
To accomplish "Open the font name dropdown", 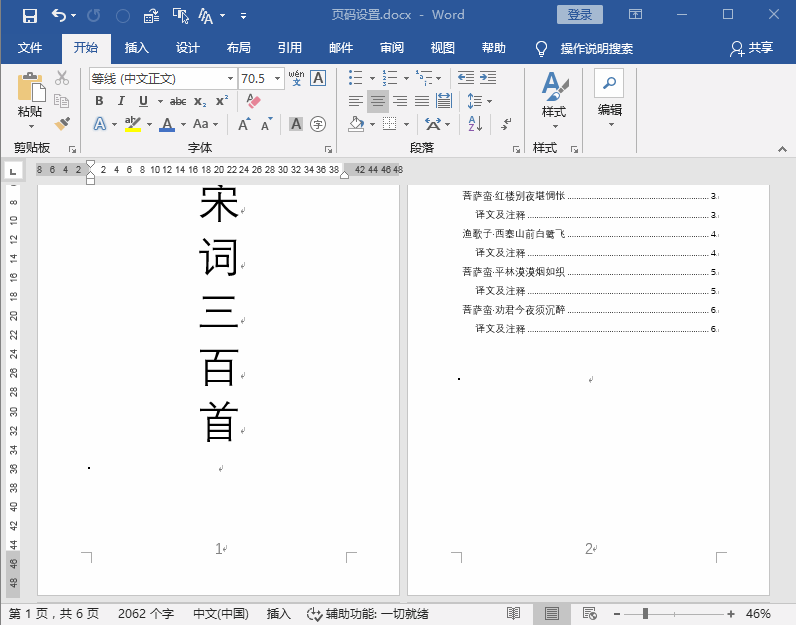I will (x=230, y=79).
